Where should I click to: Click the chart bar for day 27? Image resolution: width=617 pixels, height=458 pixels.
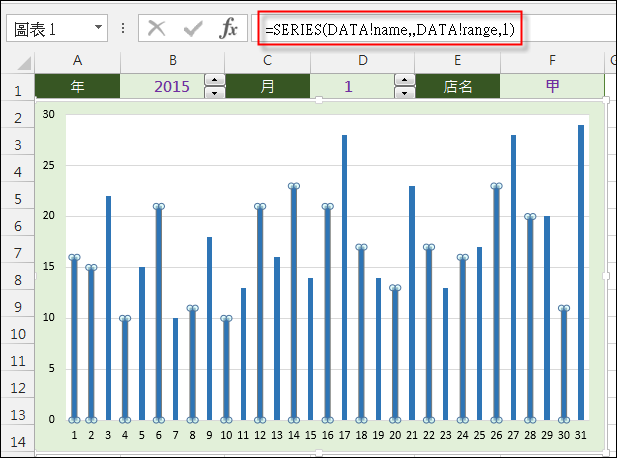click(513, 277)
